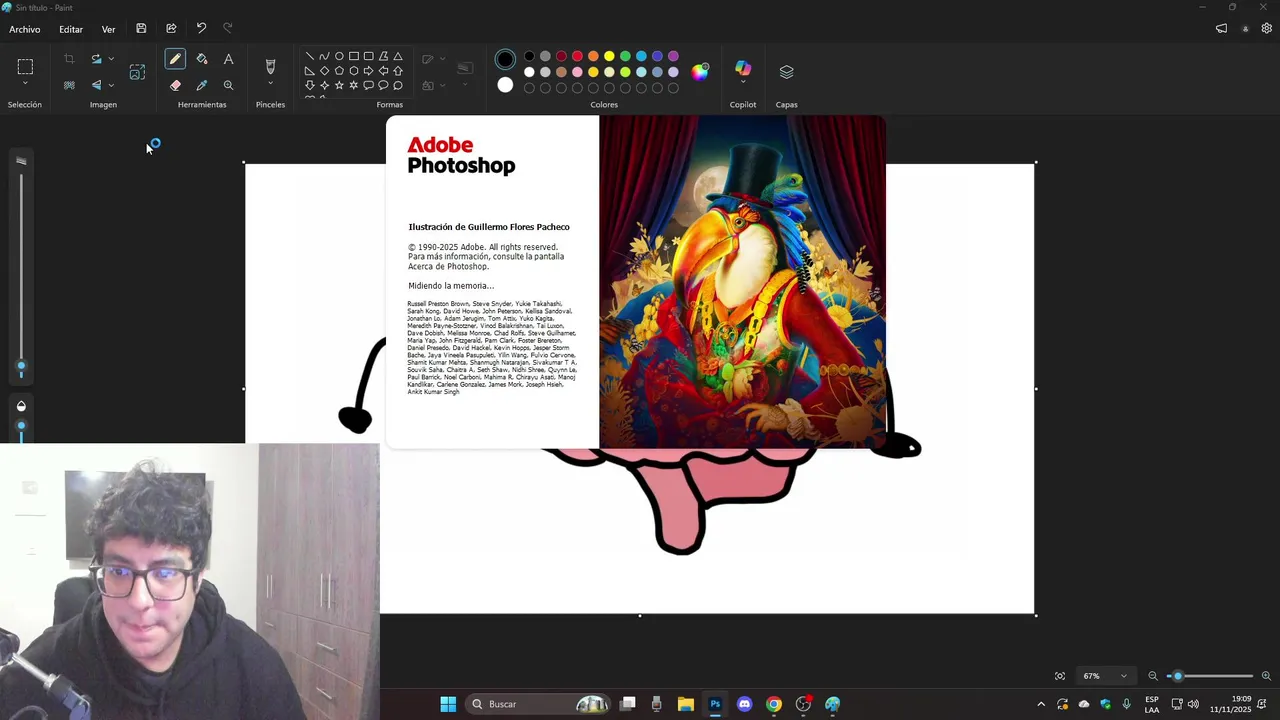Pick the yellow color swatch
Image resolution: width=1280 pixels, height=720 pixels.
pos(609,56)
